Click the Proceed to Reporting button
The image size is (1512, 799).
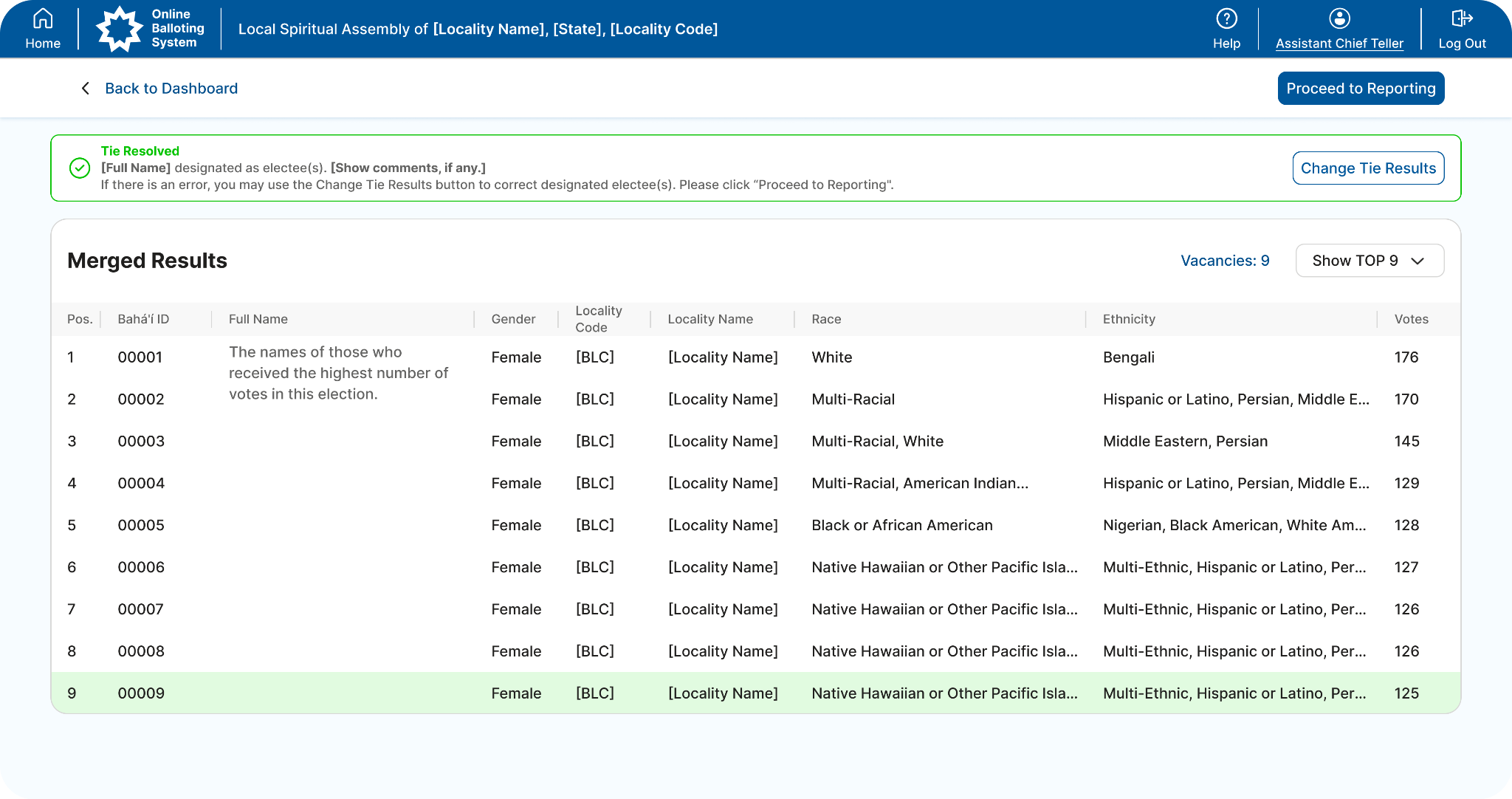(1361, 89)
